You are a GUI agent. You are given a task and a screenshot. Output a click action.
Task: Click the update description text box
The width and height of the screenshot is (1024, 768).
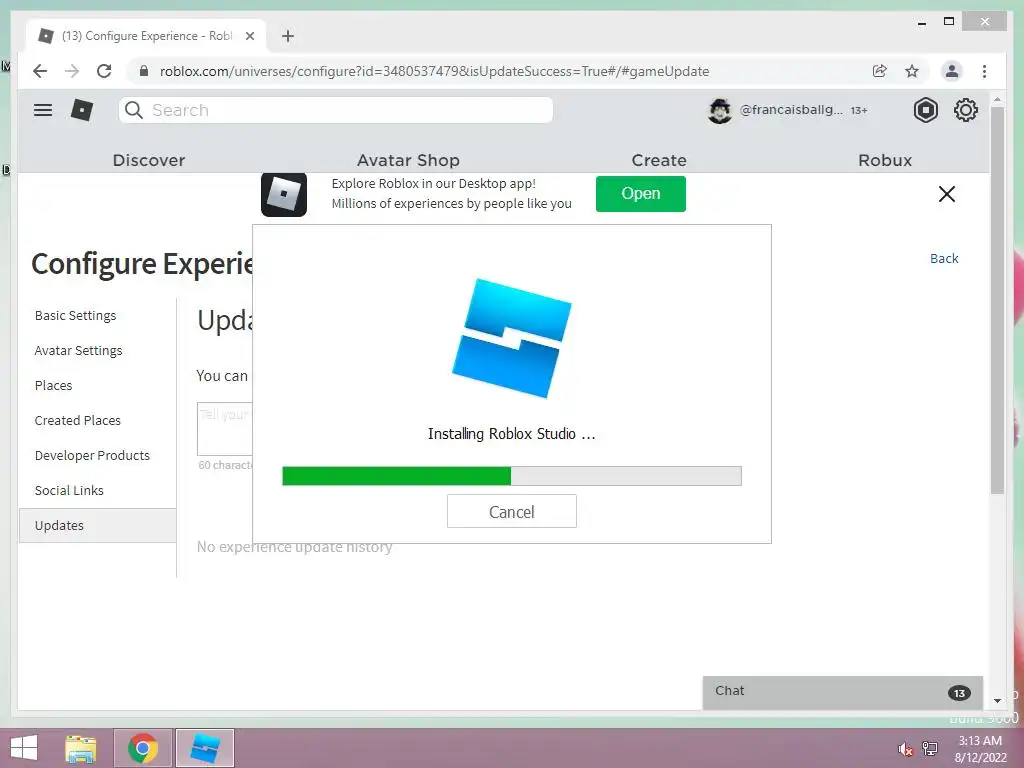point(225,429)
